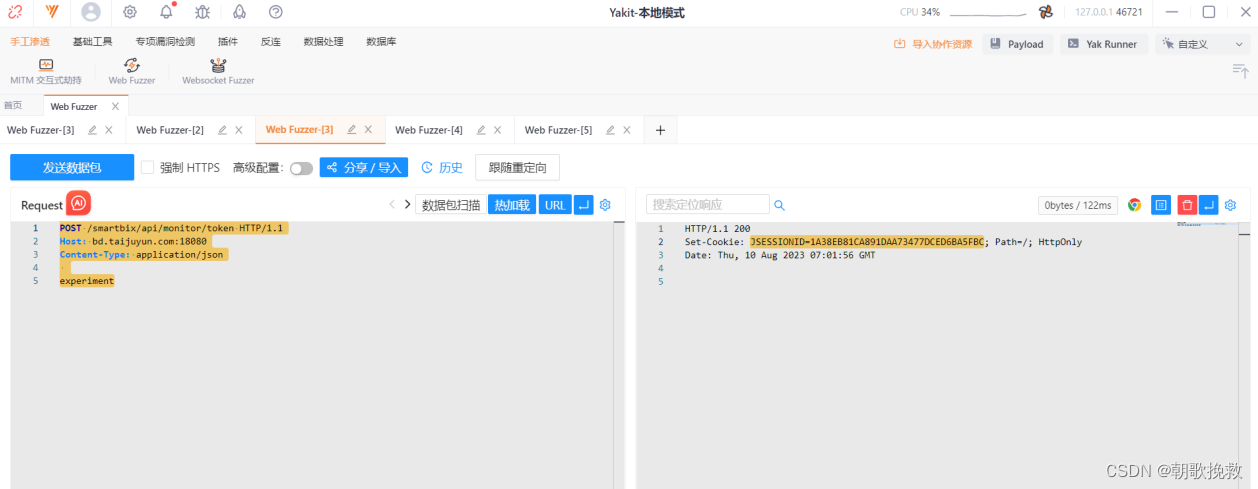1258x489 pixels.
Task: Add a new fuzzer tab with plus
Action: pyautogui.click(x=660, y=130)
